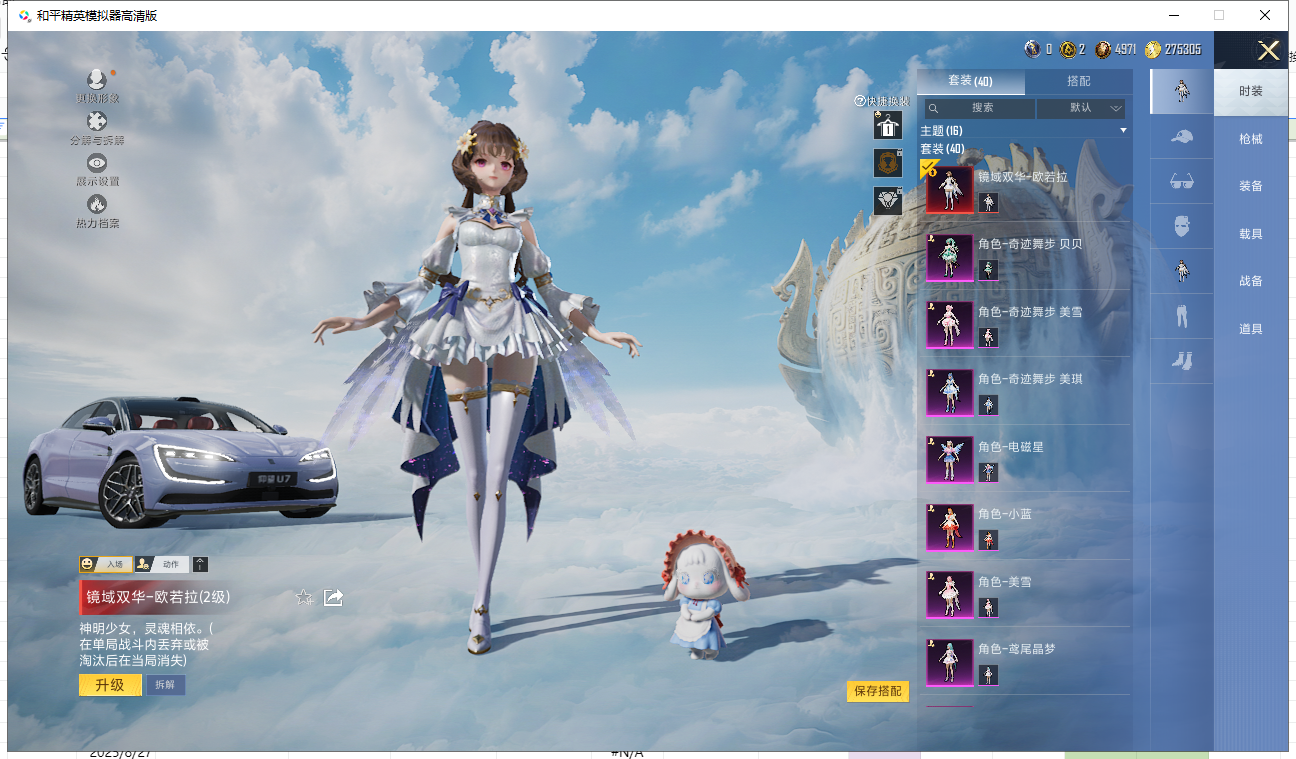The width and height of the screenshot is (1296, 759).
Task: Select the locked trophy quick outfit slot
Action: [888, 163]
